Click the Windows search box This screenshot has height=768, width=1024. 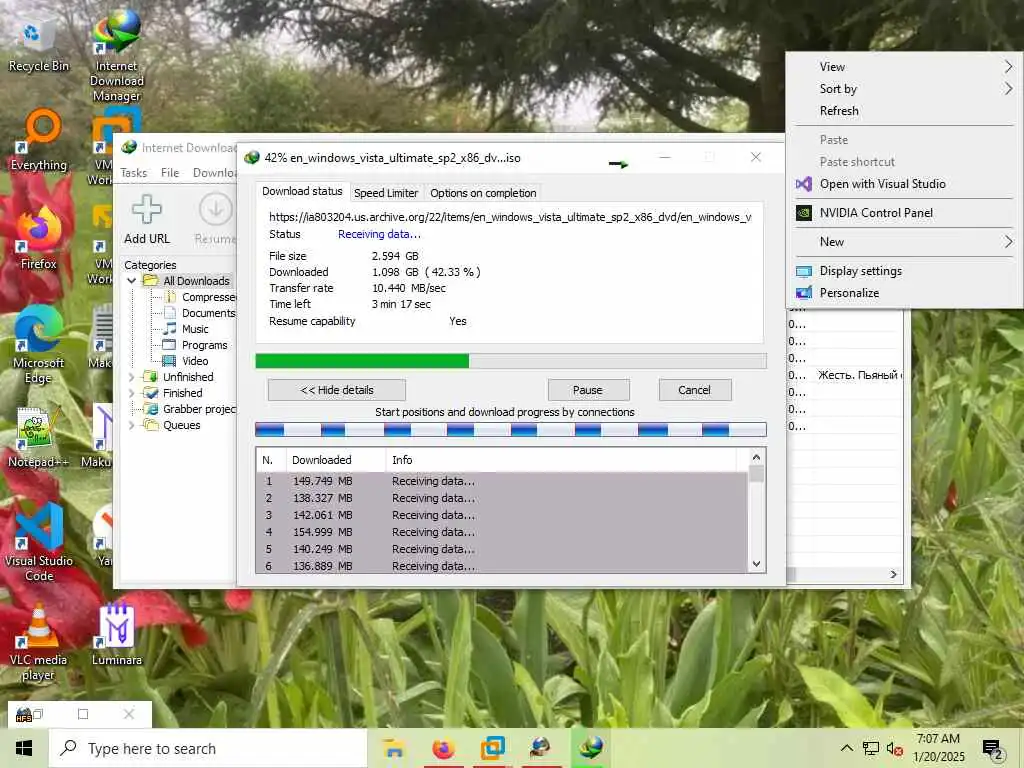click(x=209, y=748)
